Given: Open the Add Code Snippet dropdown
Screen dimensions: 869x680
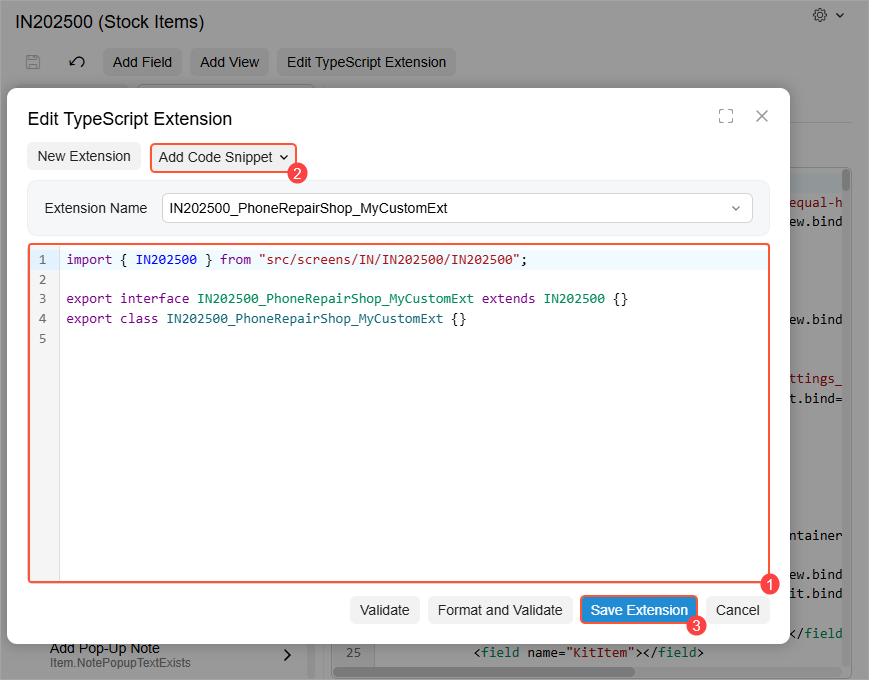Looking at the screenshot, I should pyautogui.click(x=223, y=157).
